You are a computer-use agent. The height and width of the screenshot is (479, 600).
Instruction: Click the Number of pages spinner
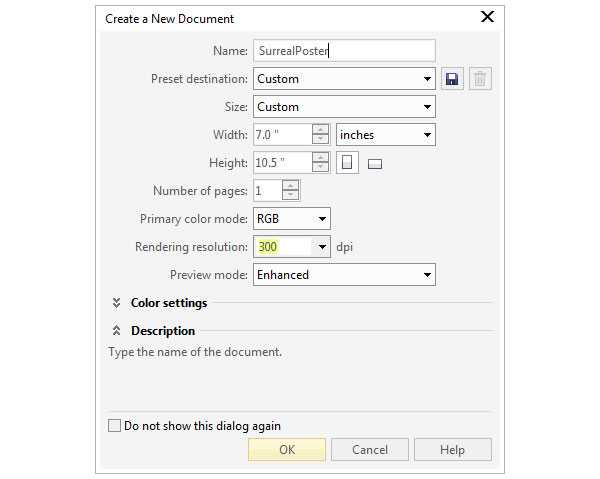click(x=290, y=191)
